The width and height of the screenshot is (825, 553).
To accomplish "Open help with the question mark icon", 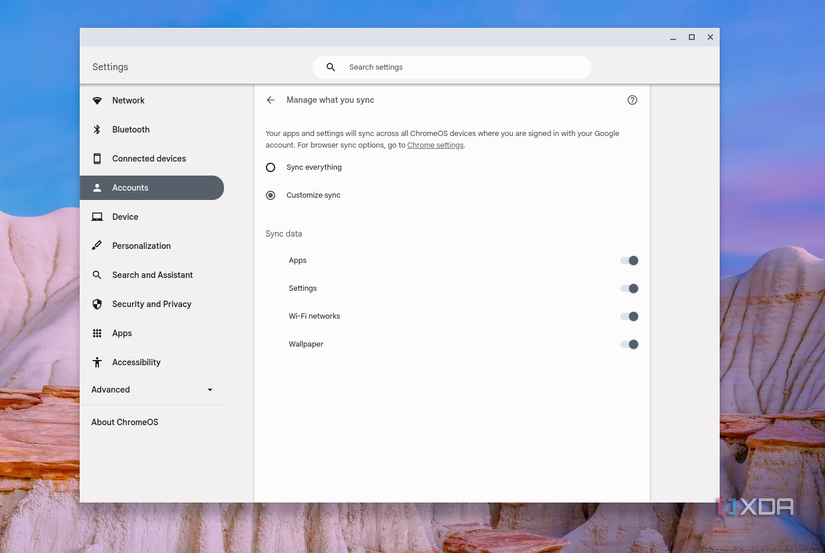I will (x=632, y=100).
